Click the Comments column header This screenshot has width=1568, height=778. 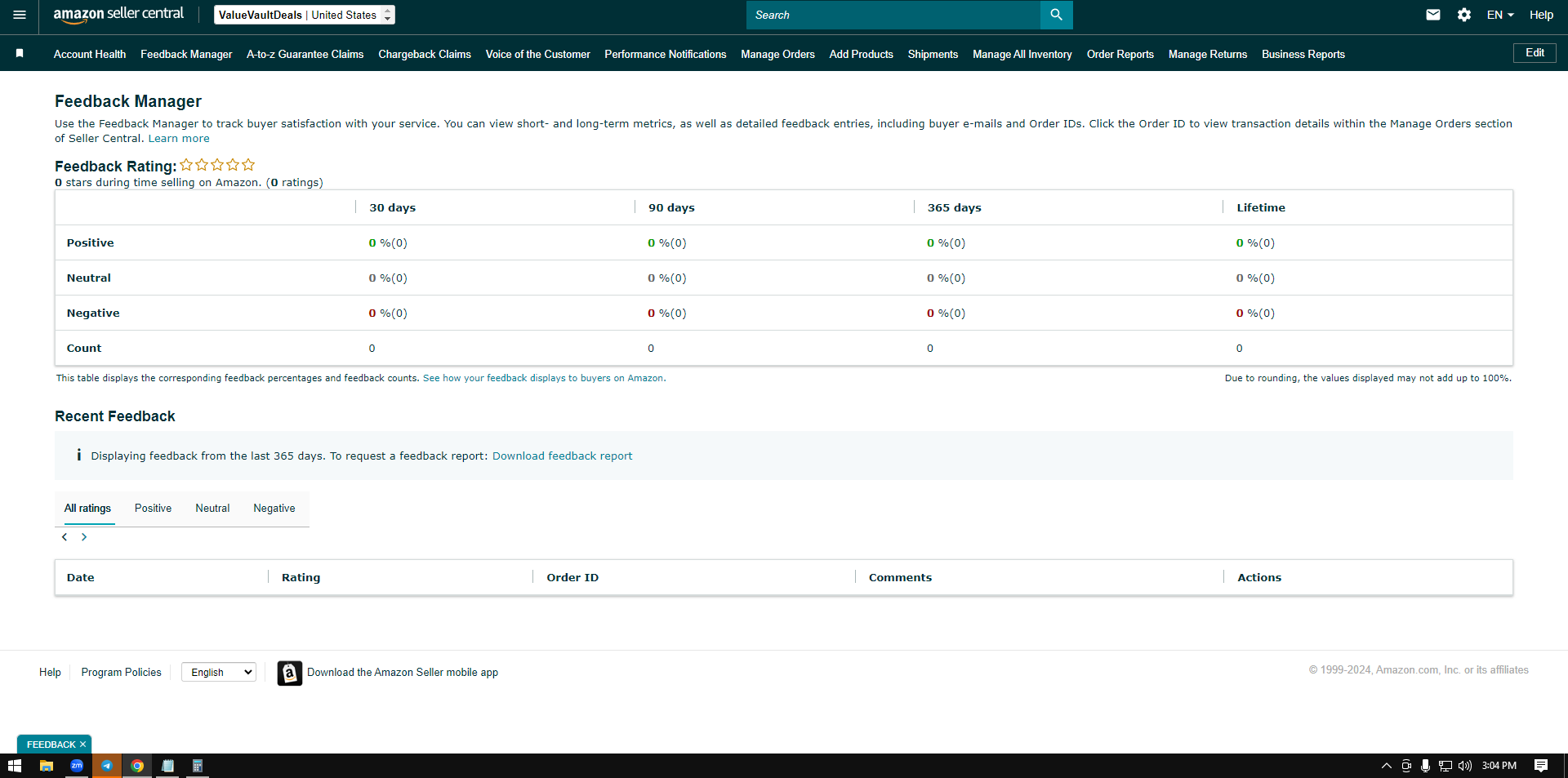click(900, 577)
